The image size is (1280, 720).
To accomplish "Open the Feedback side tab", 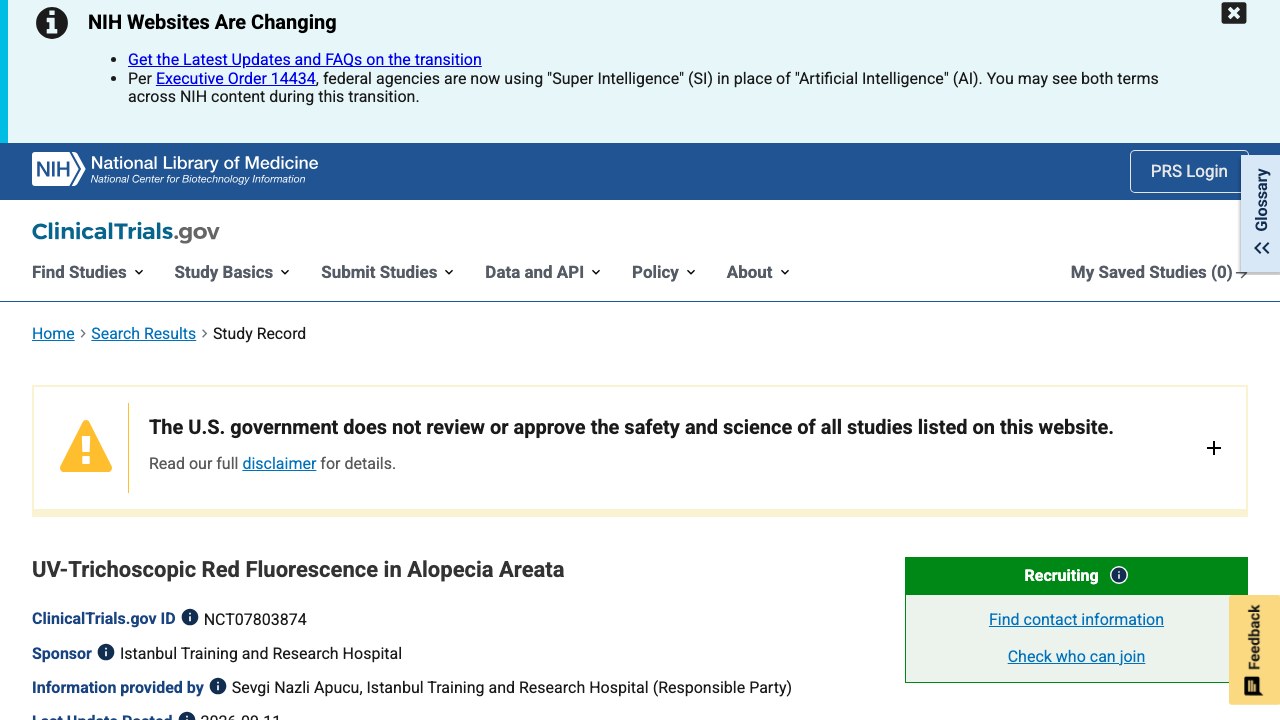I will [1253, 650].
